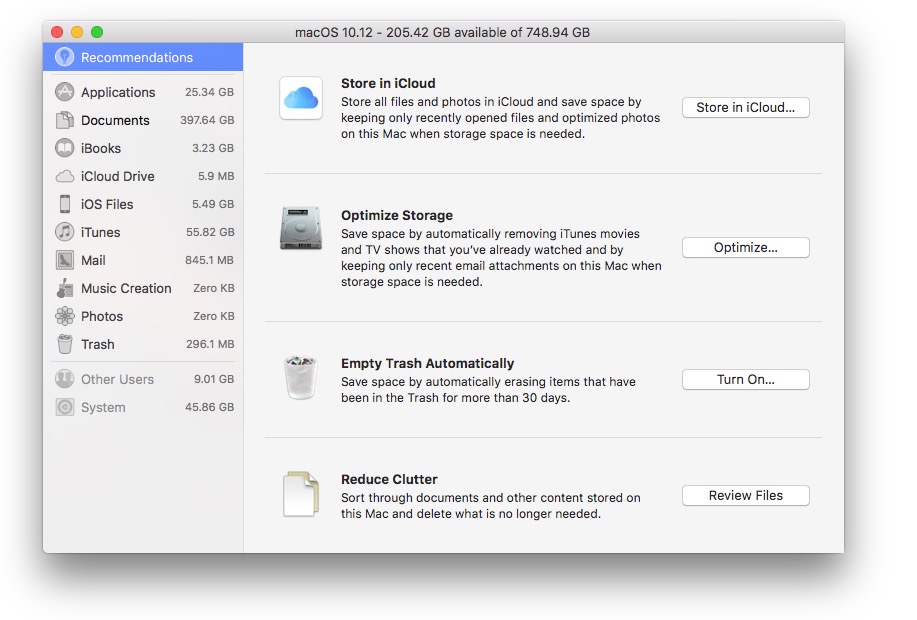Click the Applications icon in sidebar

tap(65, 92)
